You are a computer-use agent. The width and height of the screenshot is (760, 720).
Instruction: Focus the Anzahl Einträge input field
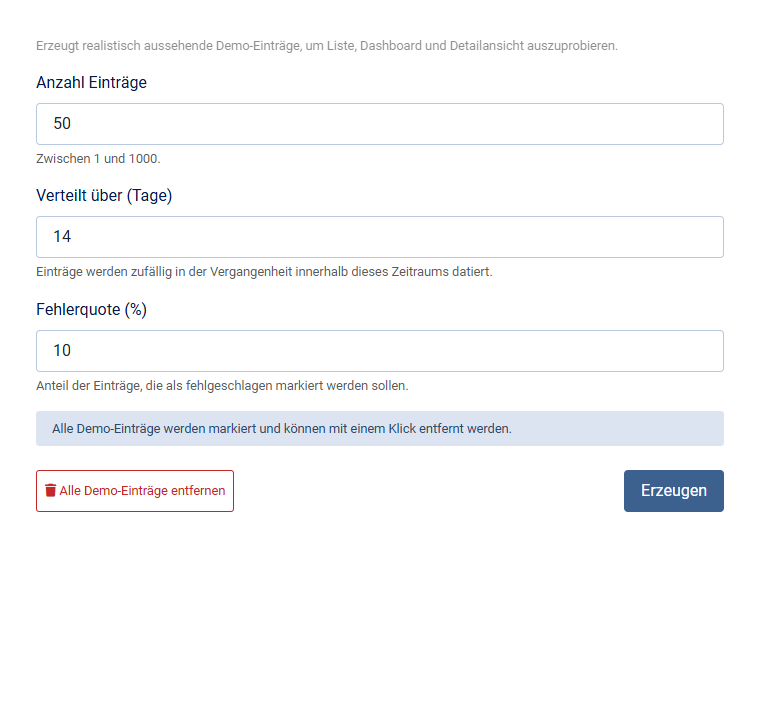coord(380,124)
